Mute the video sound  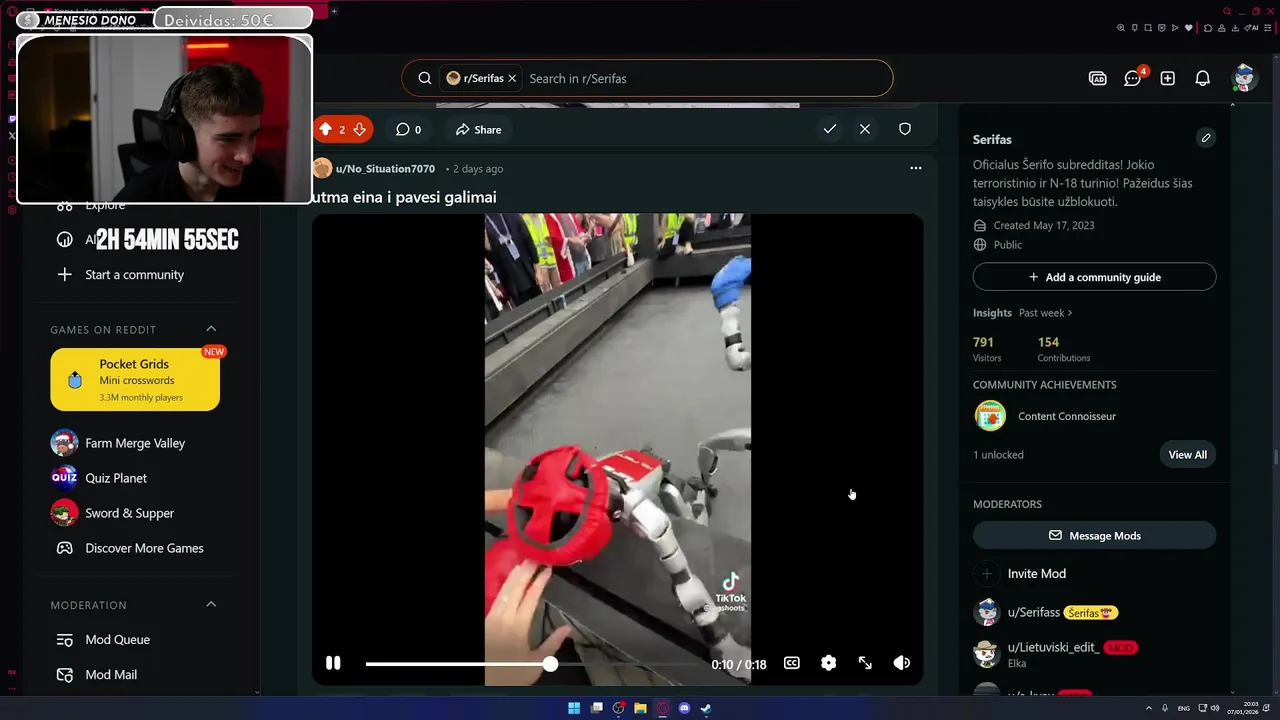pos(902,663)
